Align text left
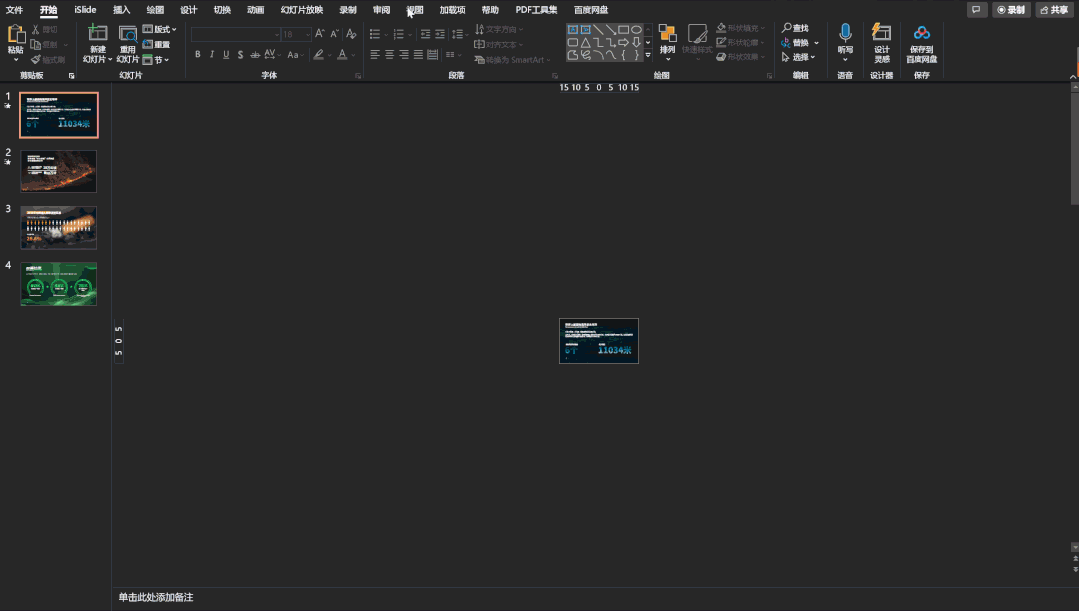Screen dimensions: 1079x611 click(375, 54)
